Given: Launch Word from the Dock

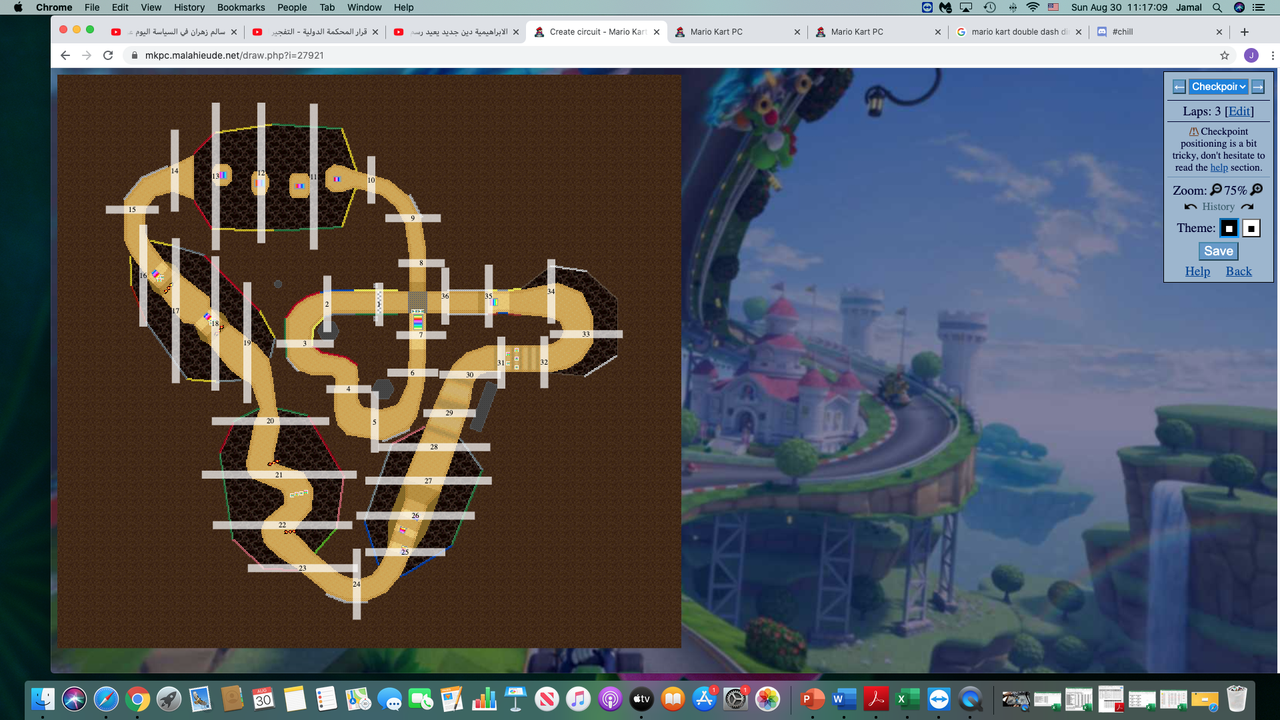Looking at the screenshot, I should pyautogui.click(x=844, y=699).
